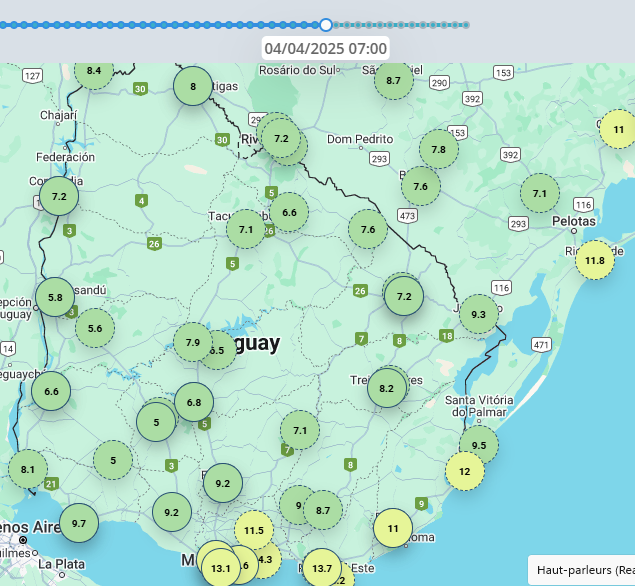Open the 7.2 marker beside route 26
The width and height of the screenshot is (635, 586).
point(404,296)
